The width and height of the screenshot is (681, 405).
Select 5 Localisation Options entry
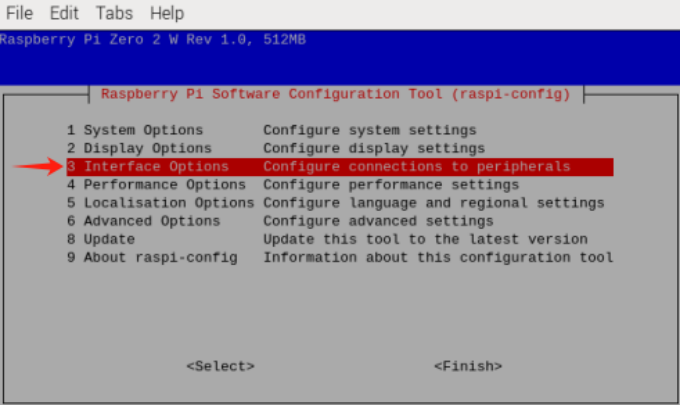160,203
